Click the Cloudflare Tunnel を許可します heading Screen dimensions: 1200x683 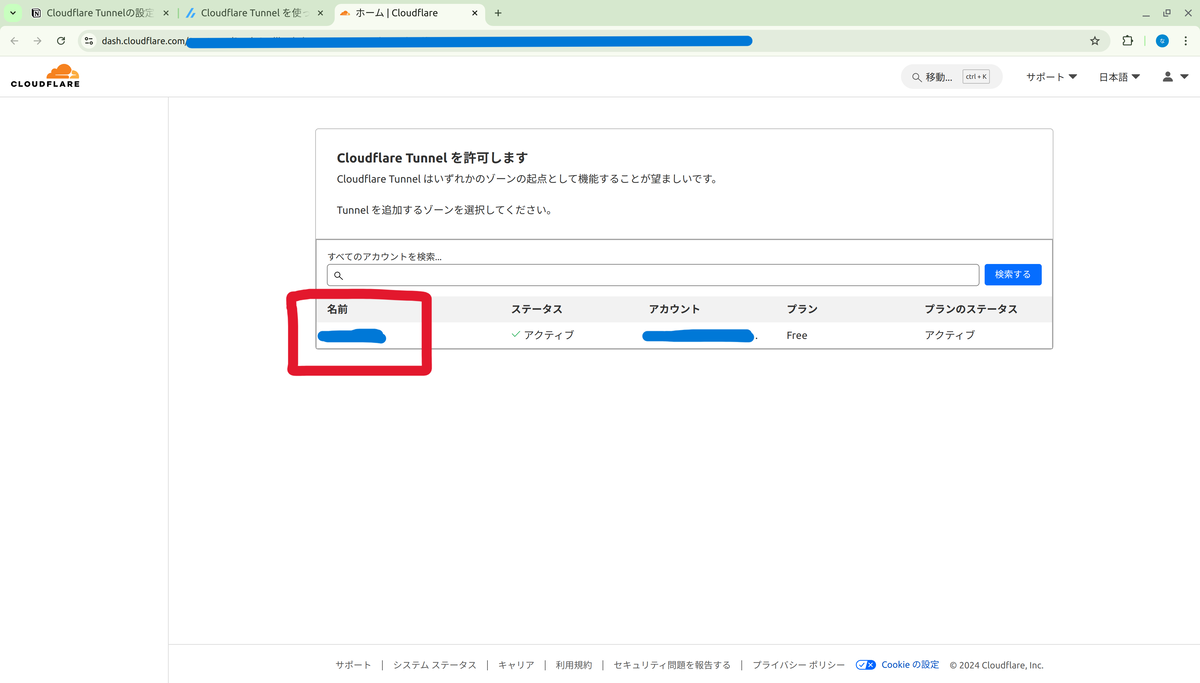click(x=432, y=158)
